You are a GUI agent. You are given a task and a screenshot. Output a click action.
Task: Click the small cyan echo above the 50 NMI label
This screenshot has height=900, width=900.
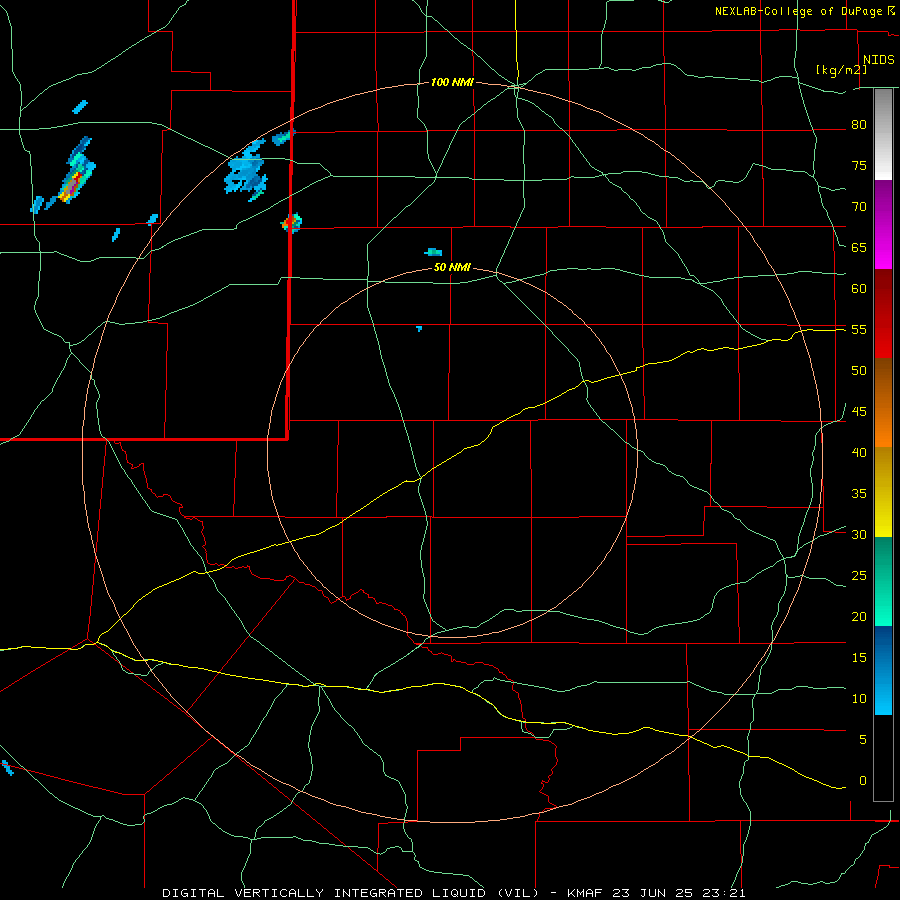tap(433, 252)
